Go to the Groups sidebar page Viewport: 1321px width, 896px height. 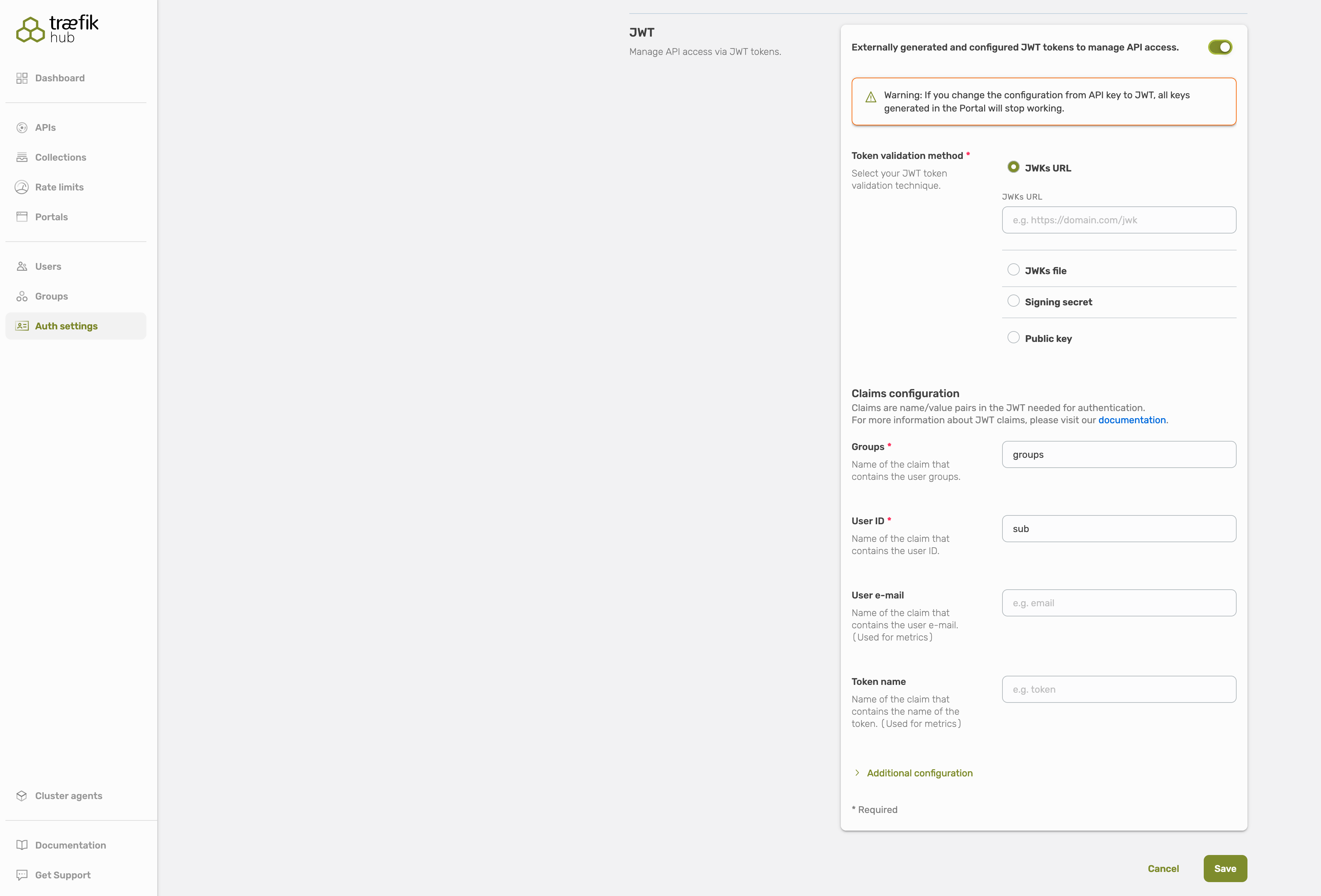[51, 296]
